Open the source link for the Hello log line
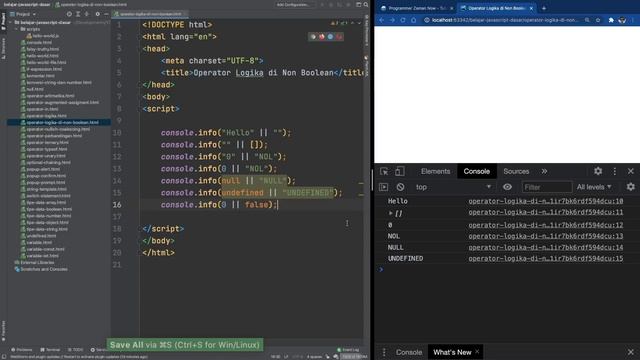 point(546,201)
